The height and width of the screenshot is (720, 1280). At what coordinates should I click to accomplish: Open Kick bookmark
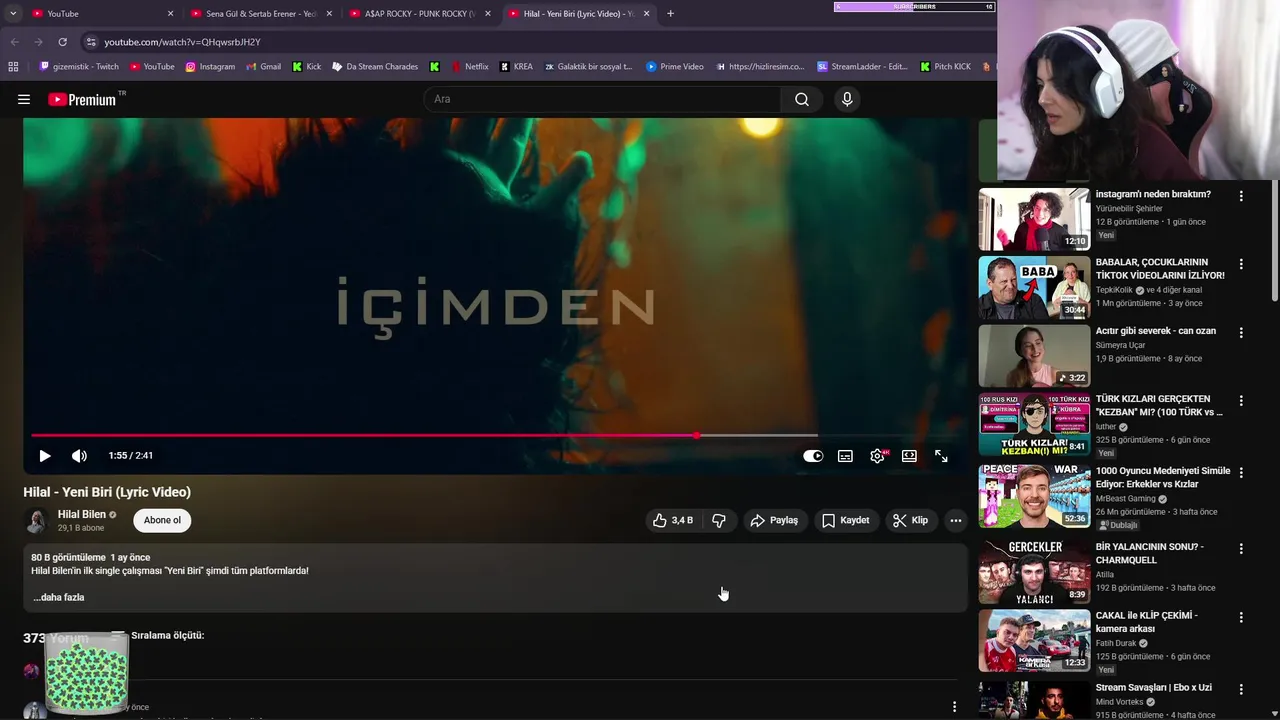coord(307,67)
